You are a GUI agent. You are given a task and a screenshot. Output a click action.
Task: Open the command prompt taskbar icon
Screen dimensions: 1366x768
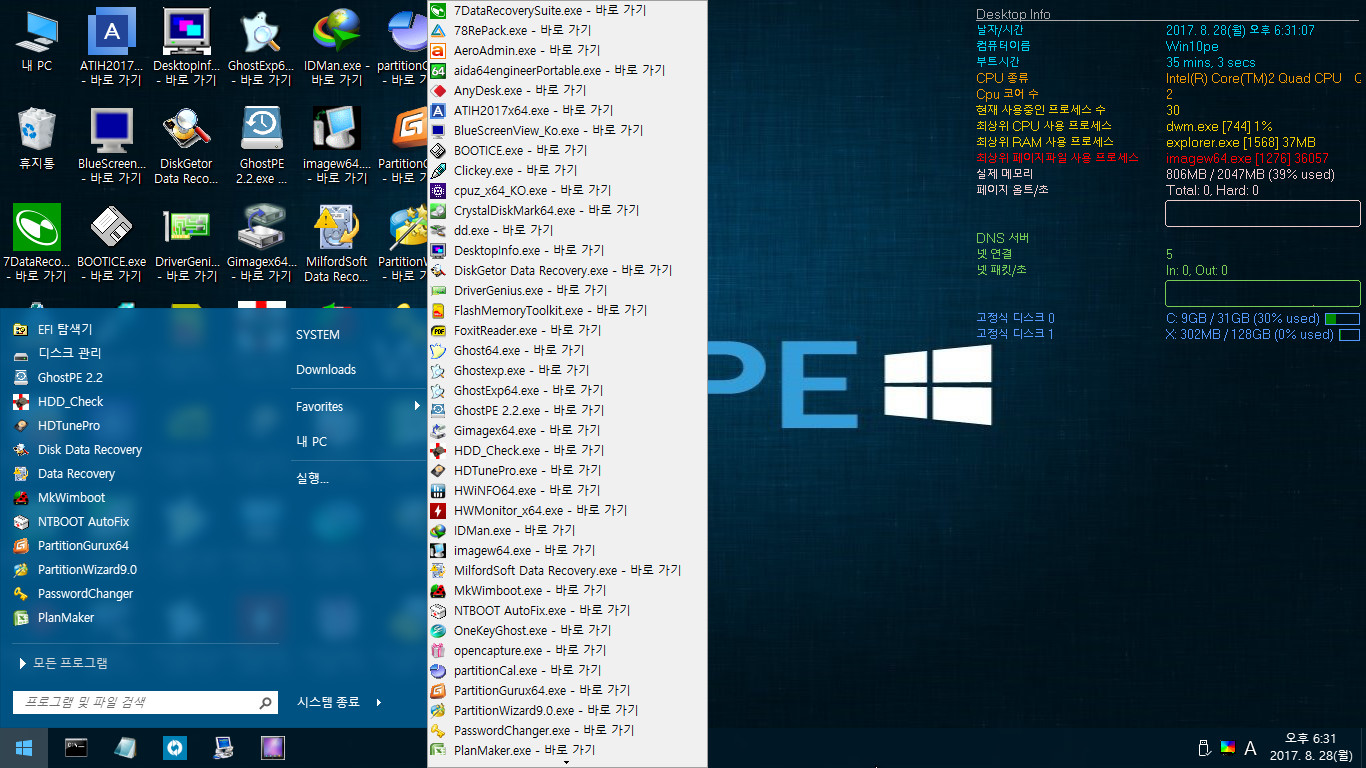(76, 747)
